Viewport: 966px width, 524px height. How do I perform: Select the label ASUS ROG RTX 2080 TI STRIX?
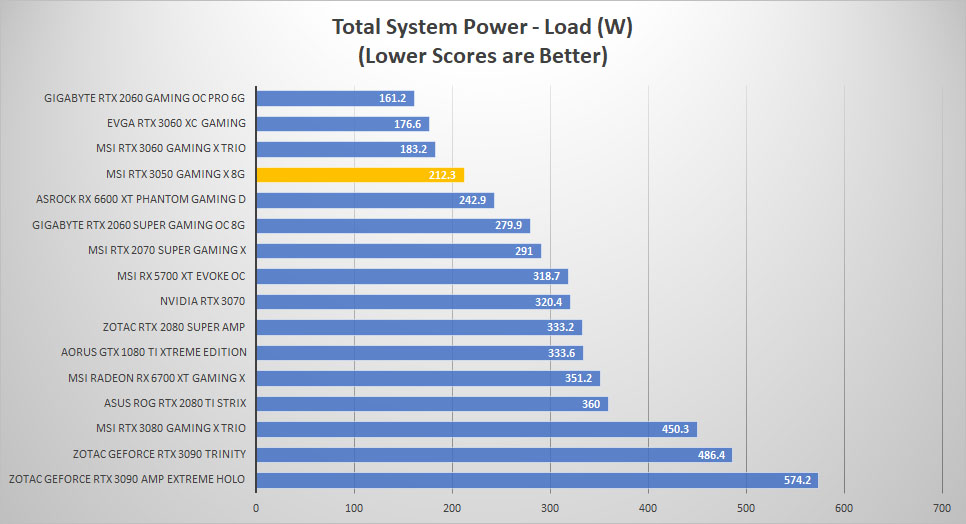(175, 403)
